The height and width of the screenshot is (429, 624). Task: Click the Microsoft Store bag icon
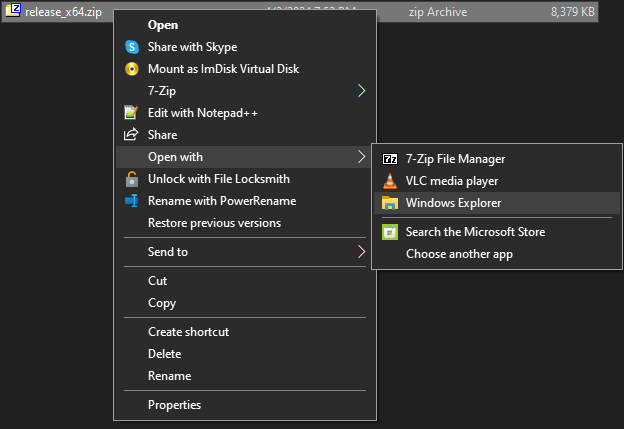[389, 232]
